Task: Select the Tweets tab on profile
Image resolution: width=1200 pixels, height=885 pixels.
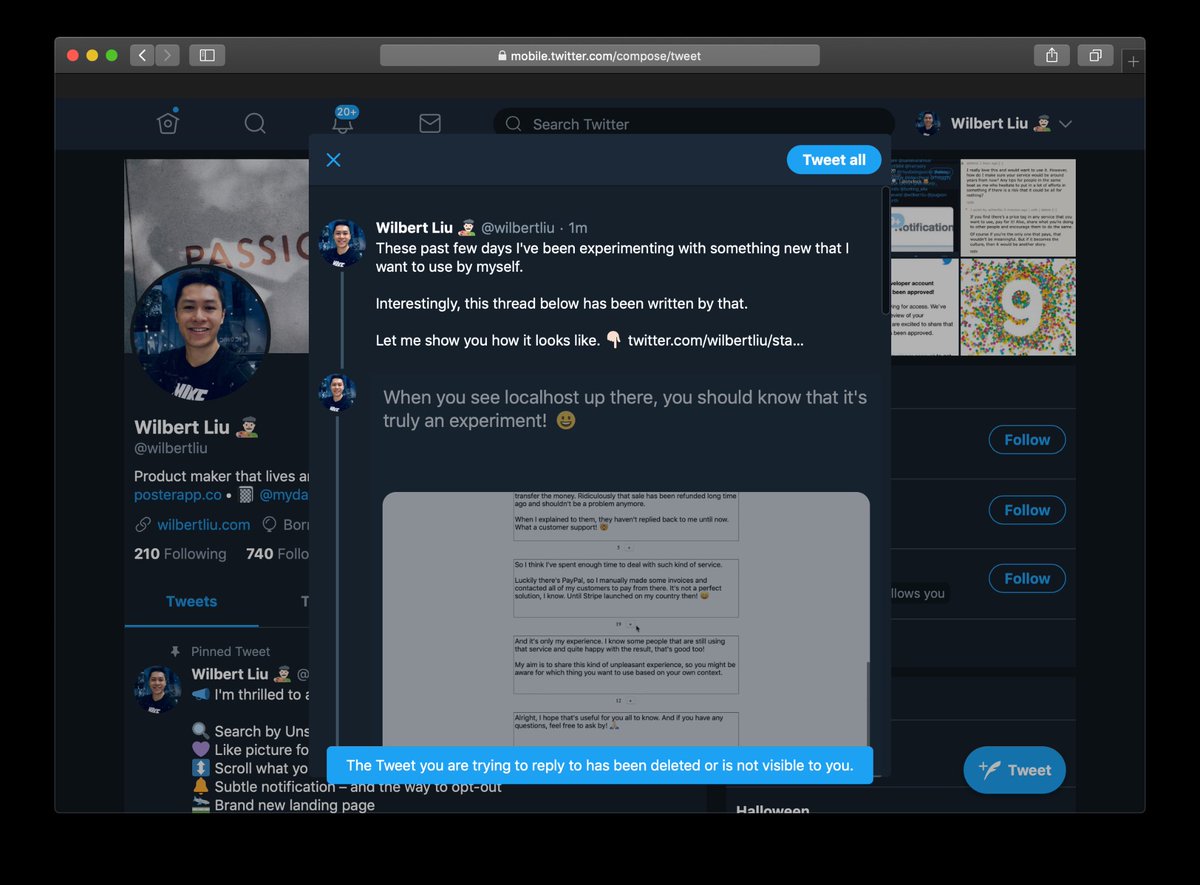Action: coord(191,601)
